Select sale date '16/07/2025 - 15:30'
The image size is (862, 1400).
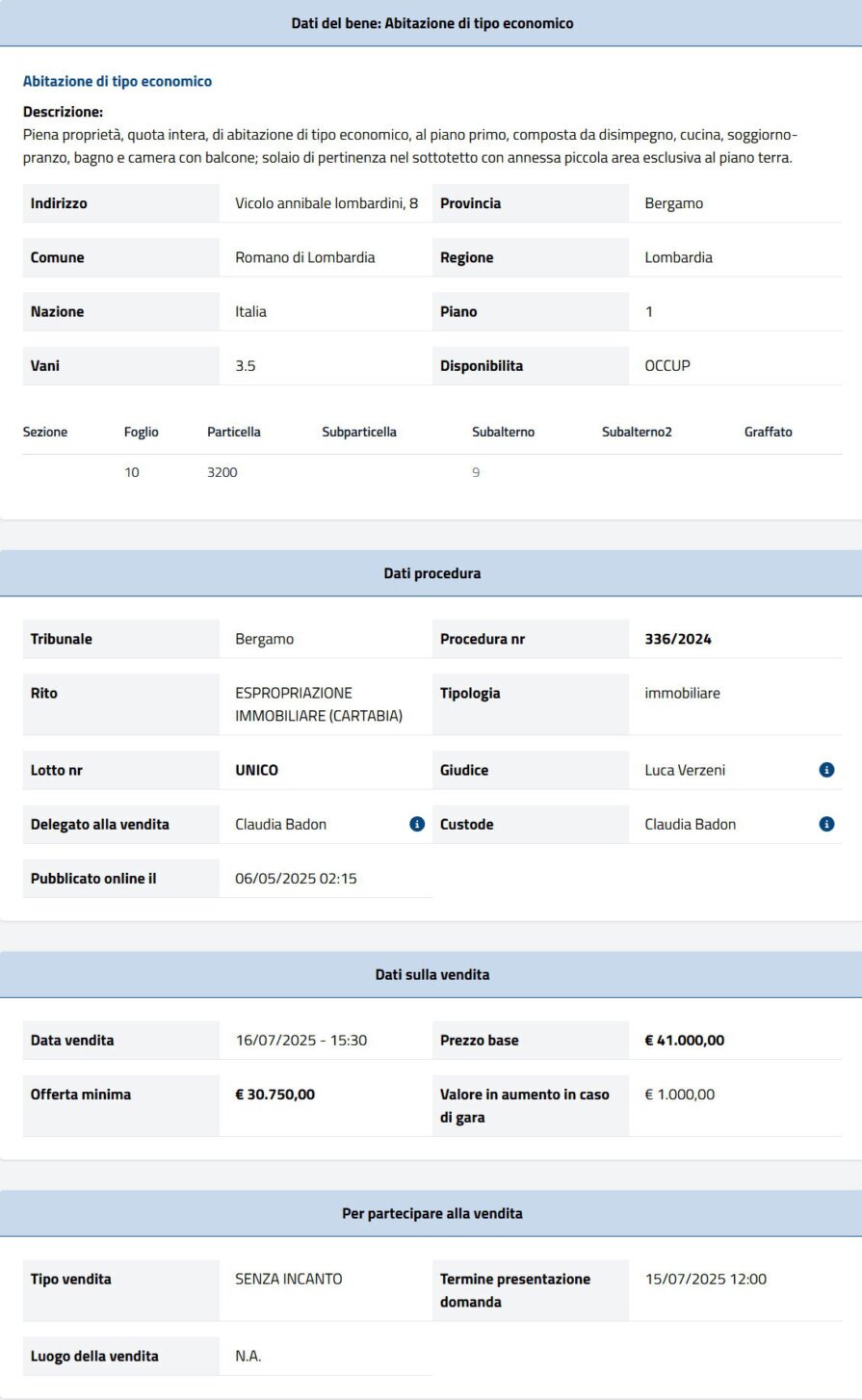[x=301, y=1040]
